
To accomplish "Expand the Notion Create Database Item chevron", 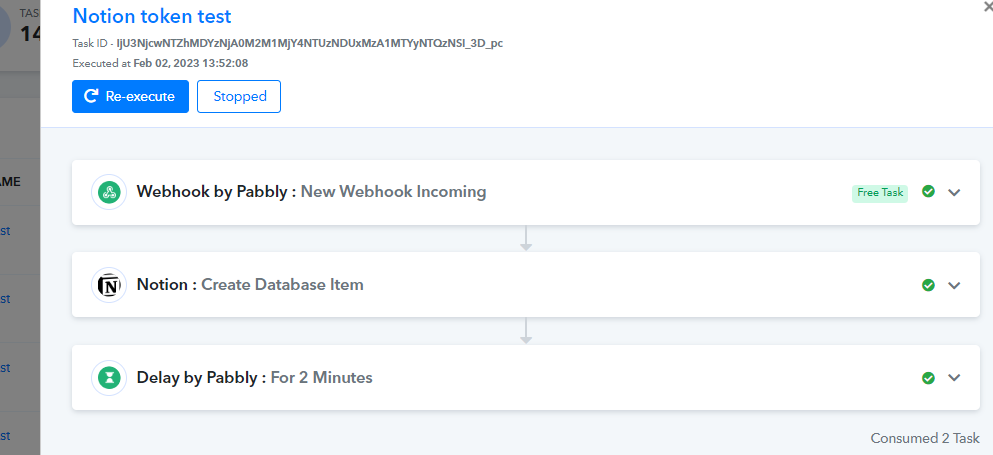I will coord(954,286).
